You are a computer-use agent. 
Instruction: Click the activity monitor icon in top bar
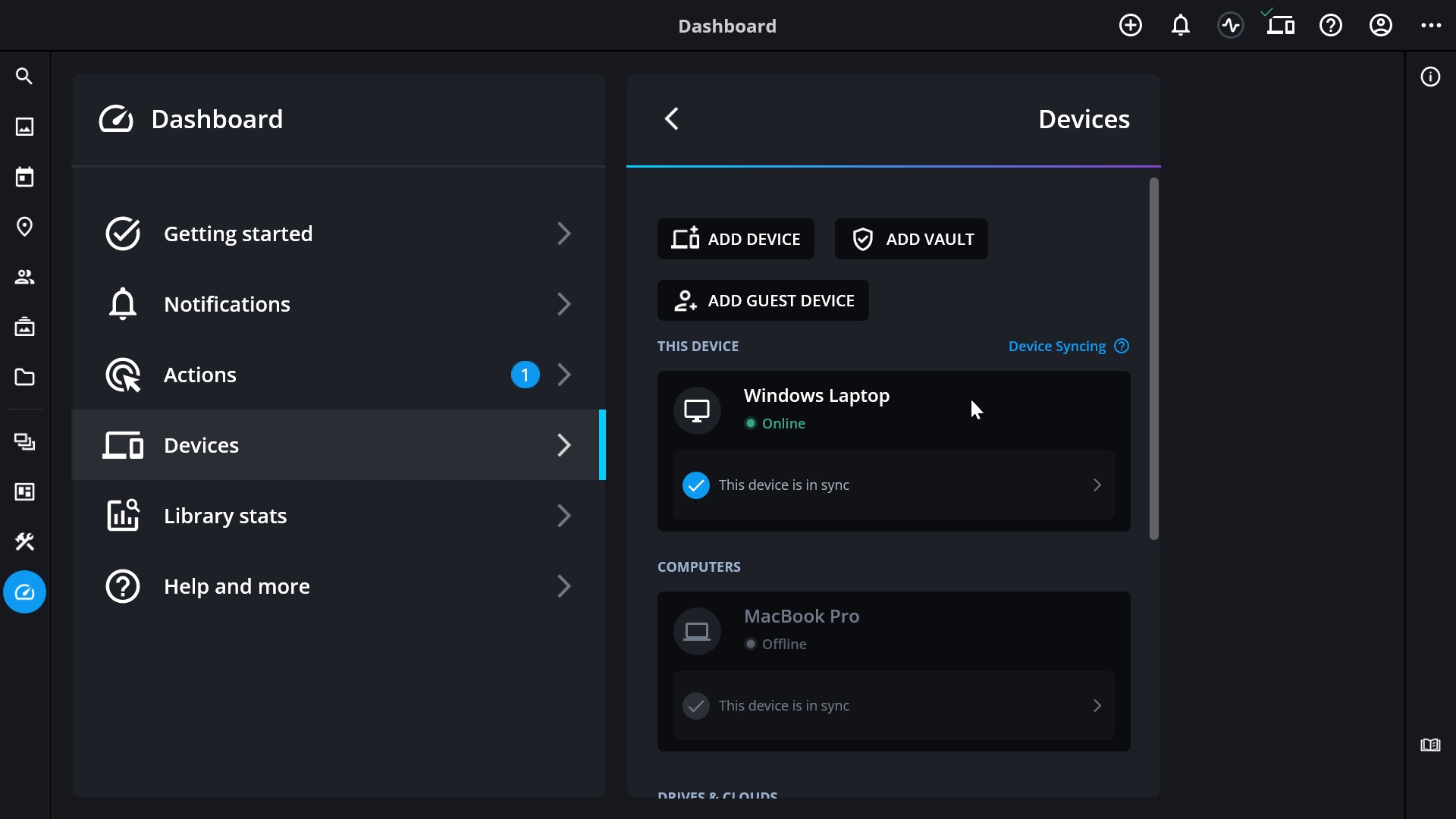1230,26
